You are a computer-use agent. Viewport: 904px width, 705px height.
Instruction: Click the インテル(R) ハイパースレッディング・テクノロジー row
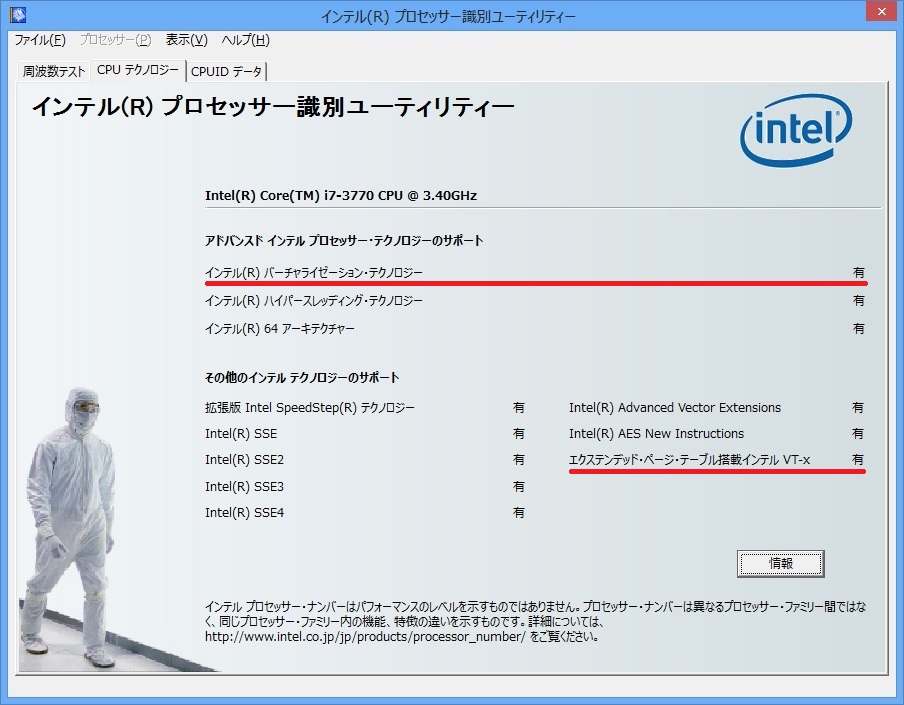tap(535, 300)
